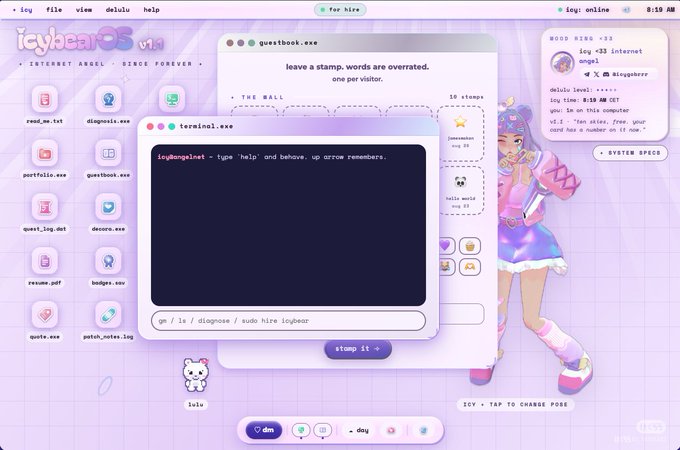Open the help menu

coord(151,10)
